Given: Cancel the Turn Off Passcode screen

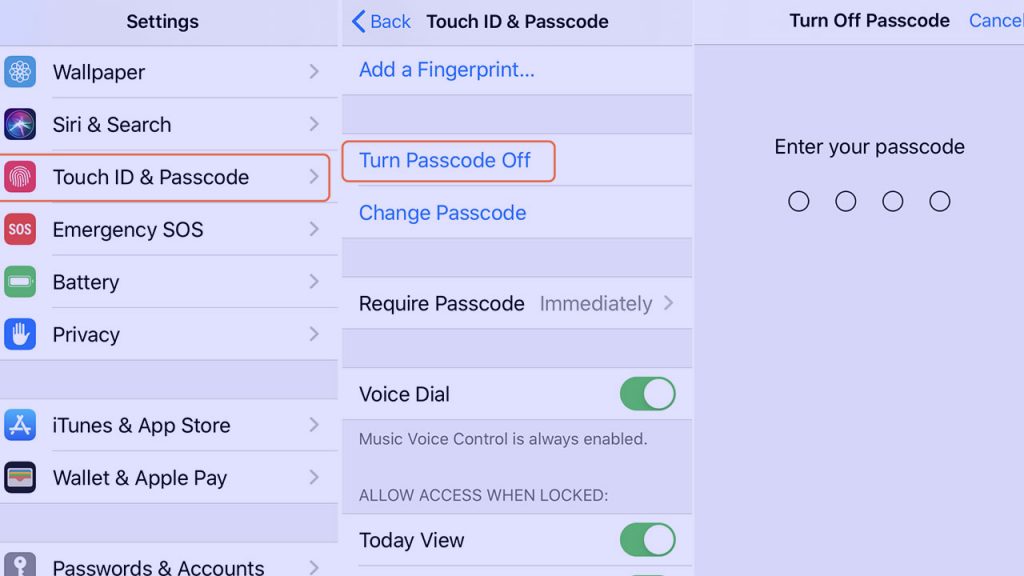Looking at the screenshot, I should pos(995,21).
